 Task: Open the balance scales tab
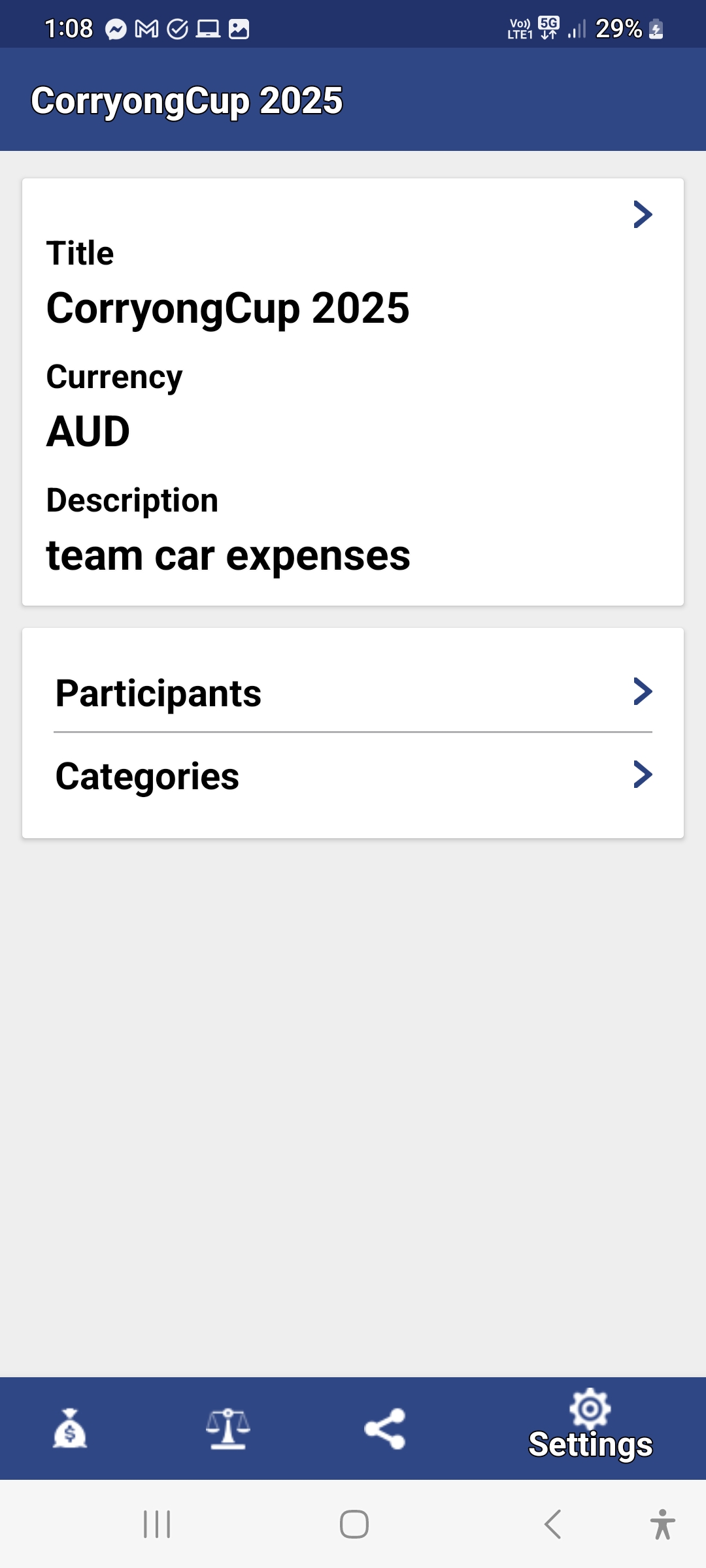tap(227, 1428)
